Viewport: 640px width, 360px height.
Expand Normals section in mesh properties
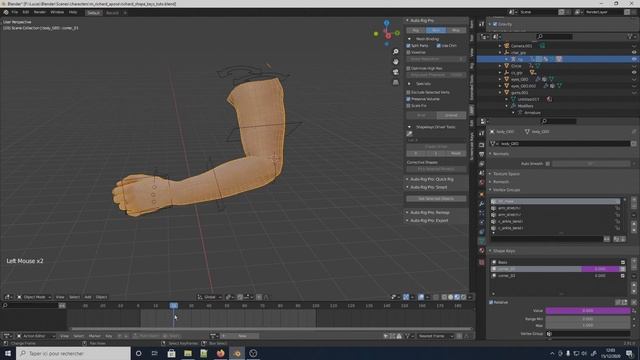(x=500, y=154)
